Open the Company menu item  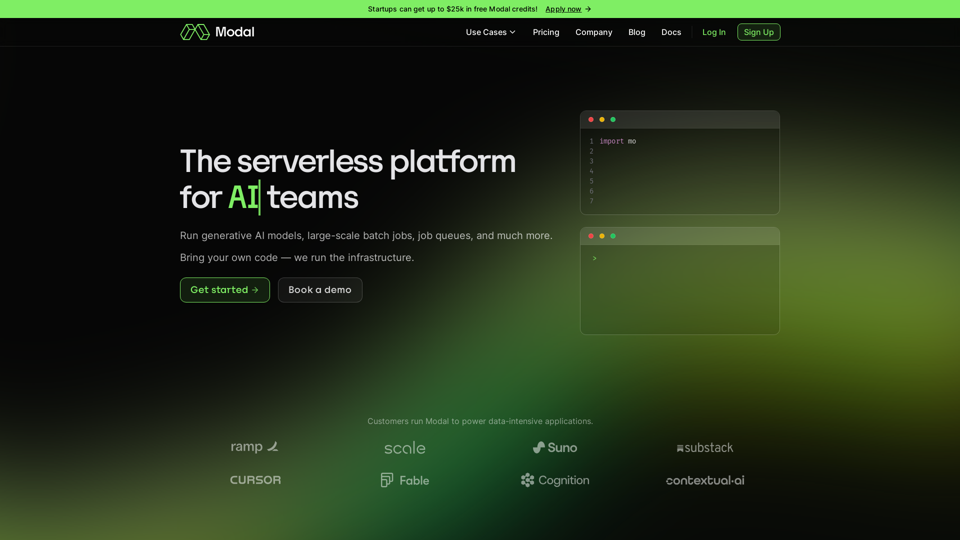pos(593,32)
